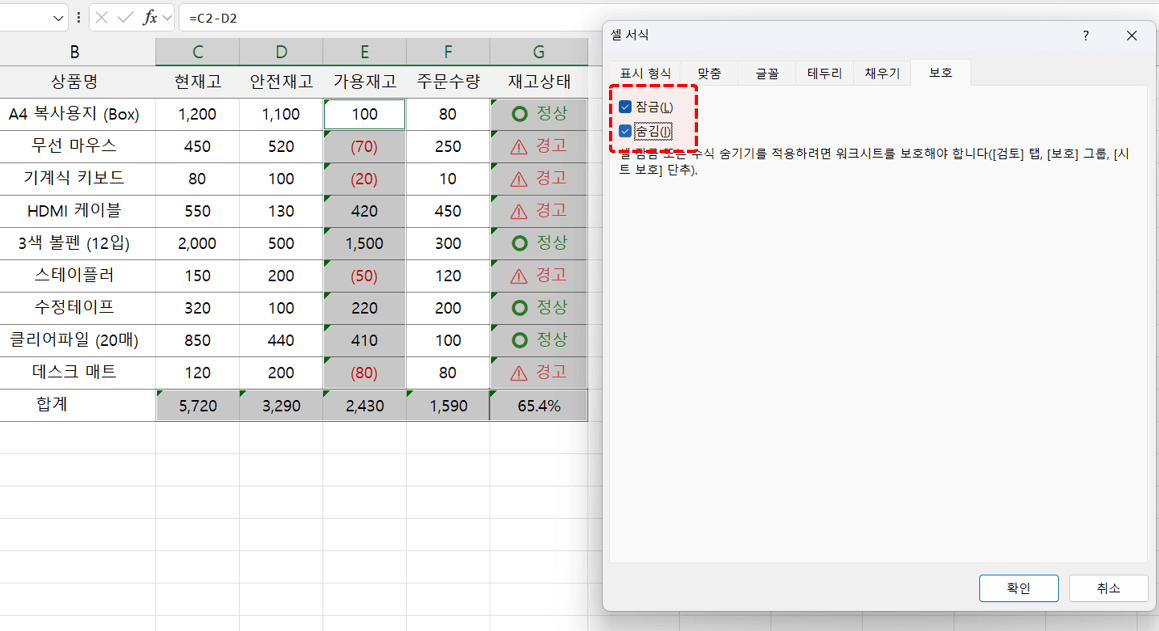Click the dialog help question mark icon

point(1086,36)
